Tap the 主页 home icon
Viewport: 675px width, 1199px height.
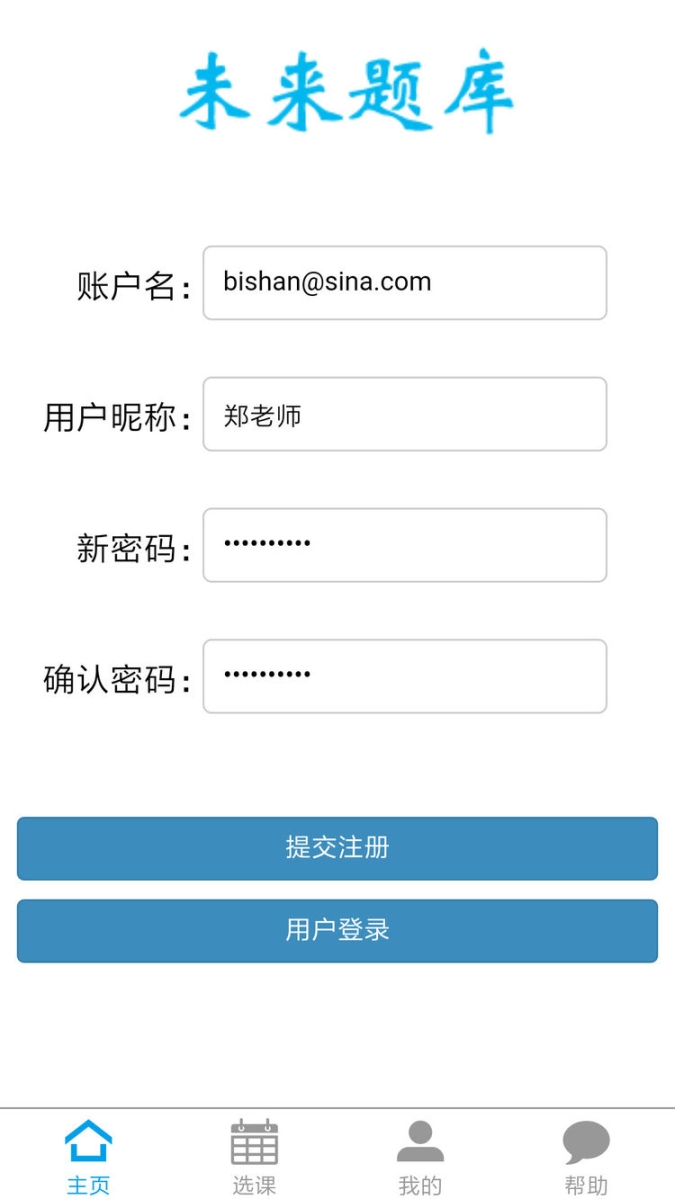pyautogui.click(x=89, y=1142)
